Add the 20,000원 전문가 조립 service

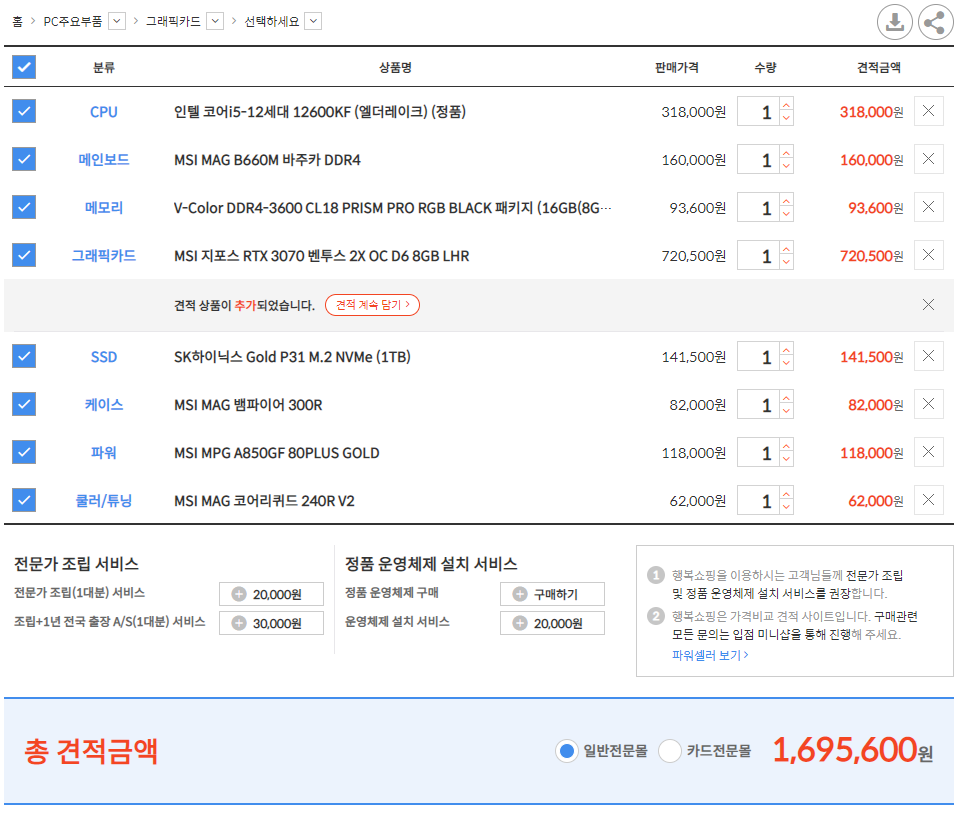click(271, 594)
